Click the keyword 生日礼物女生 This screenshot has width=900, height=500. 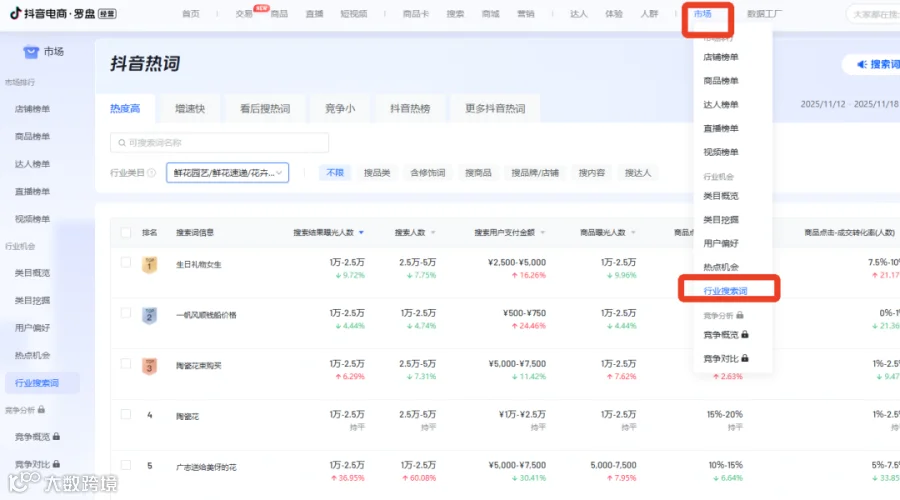tap(199, 265)
